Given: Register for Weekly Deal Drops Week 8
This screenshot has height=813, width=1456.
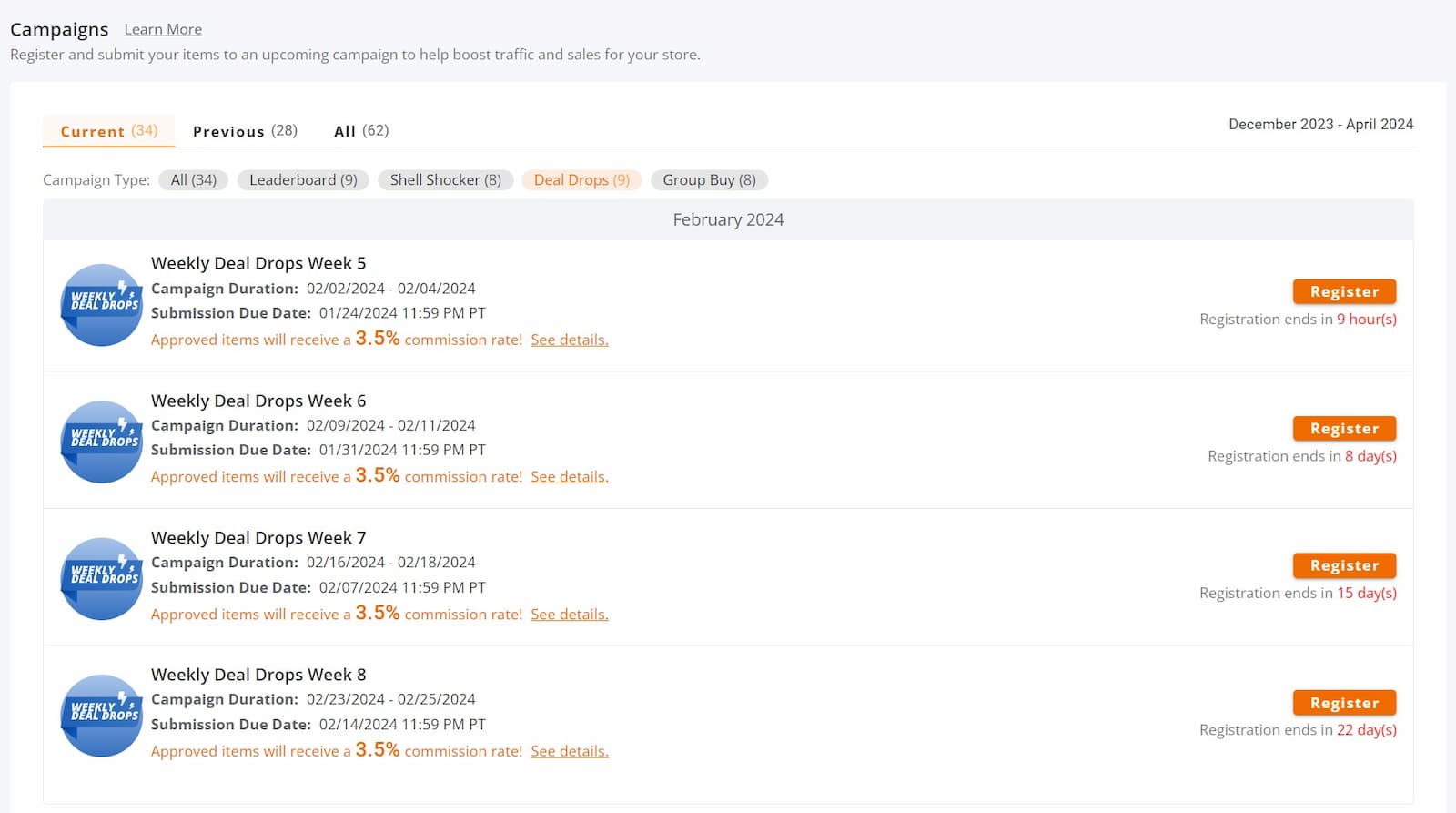Looking at the screenshot, I should (1344, 703).
